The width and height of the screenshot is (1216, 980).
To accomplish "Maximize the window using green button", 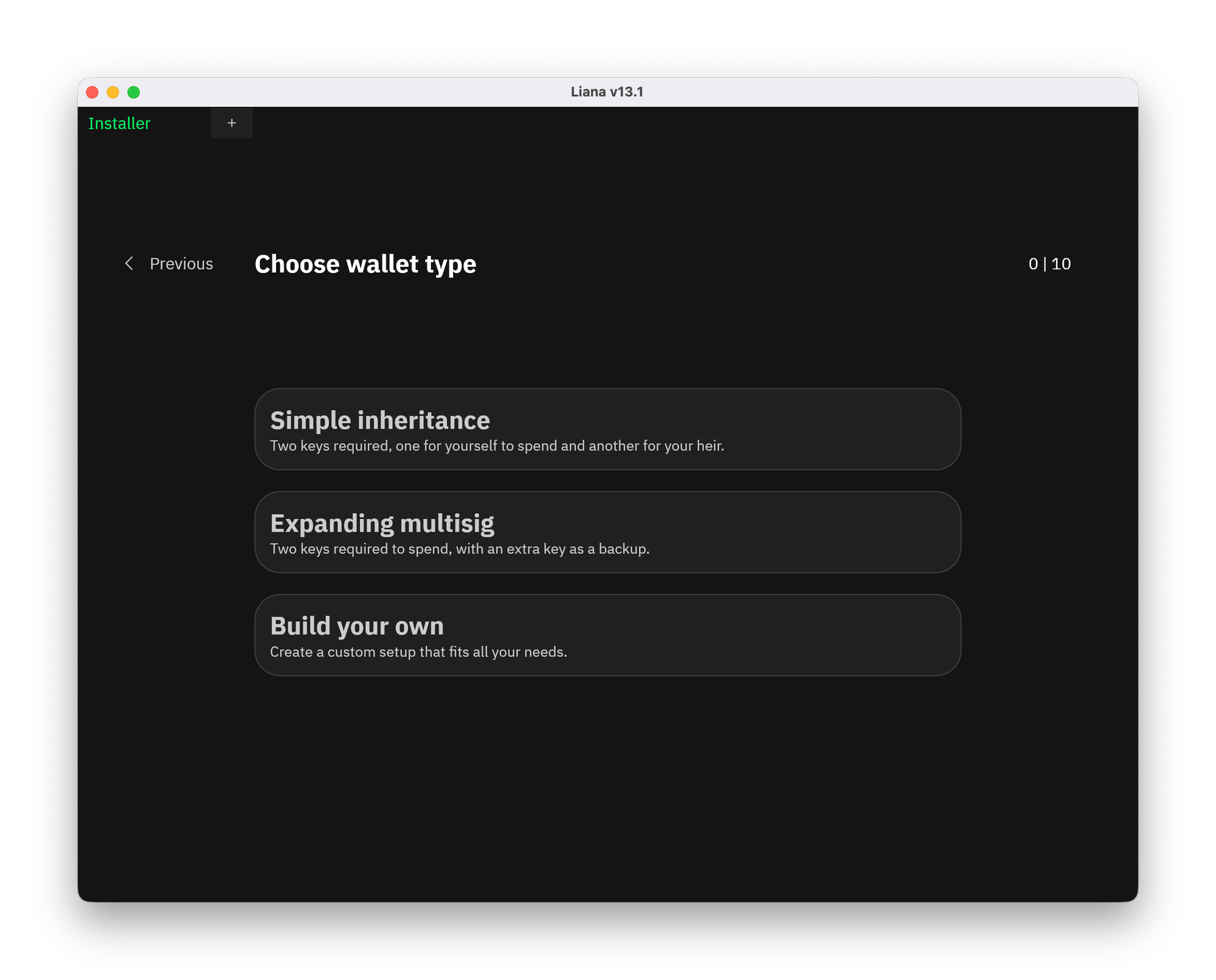I will coord(134,92).
